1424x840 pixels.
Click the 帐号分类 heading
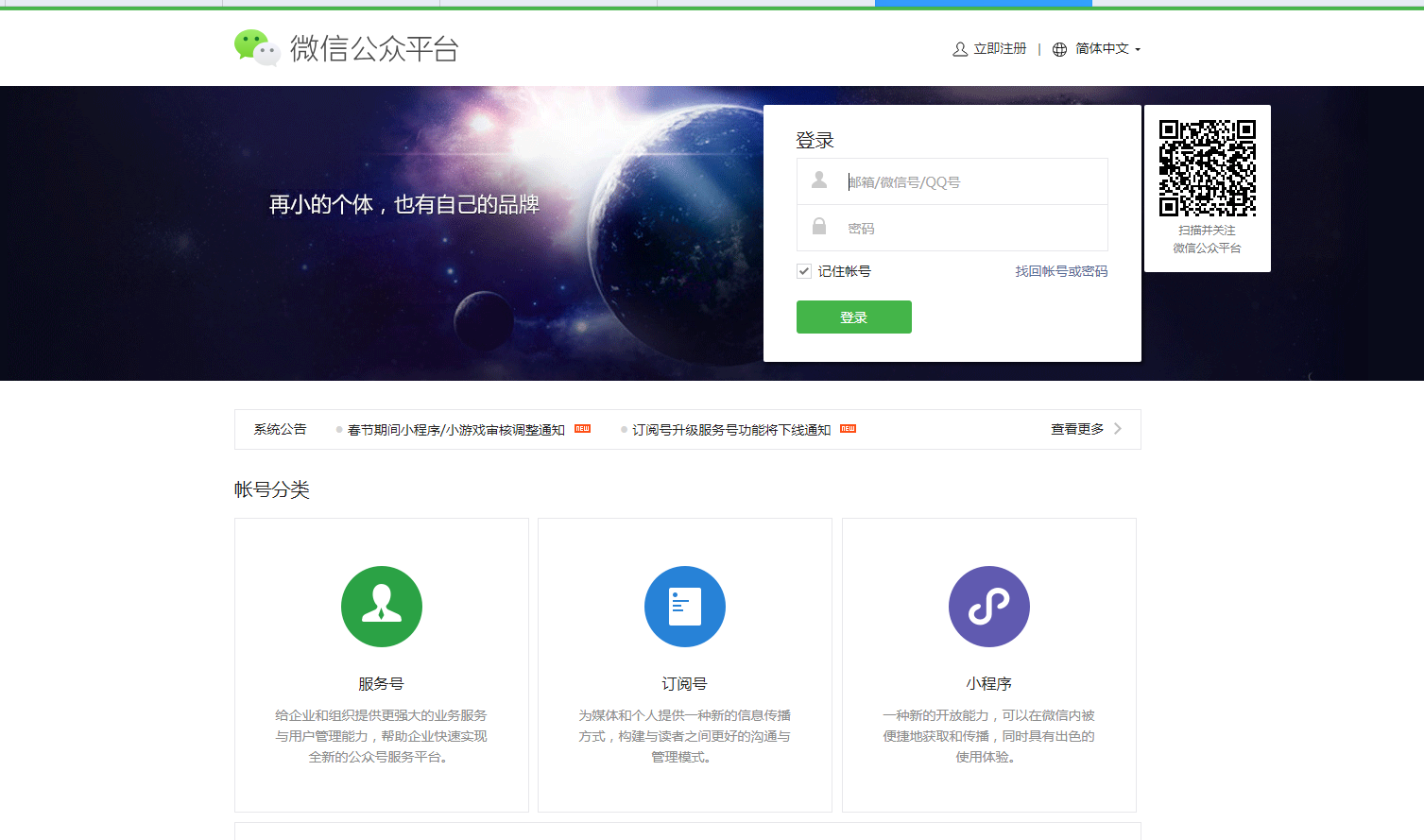[x=272, y=489]
